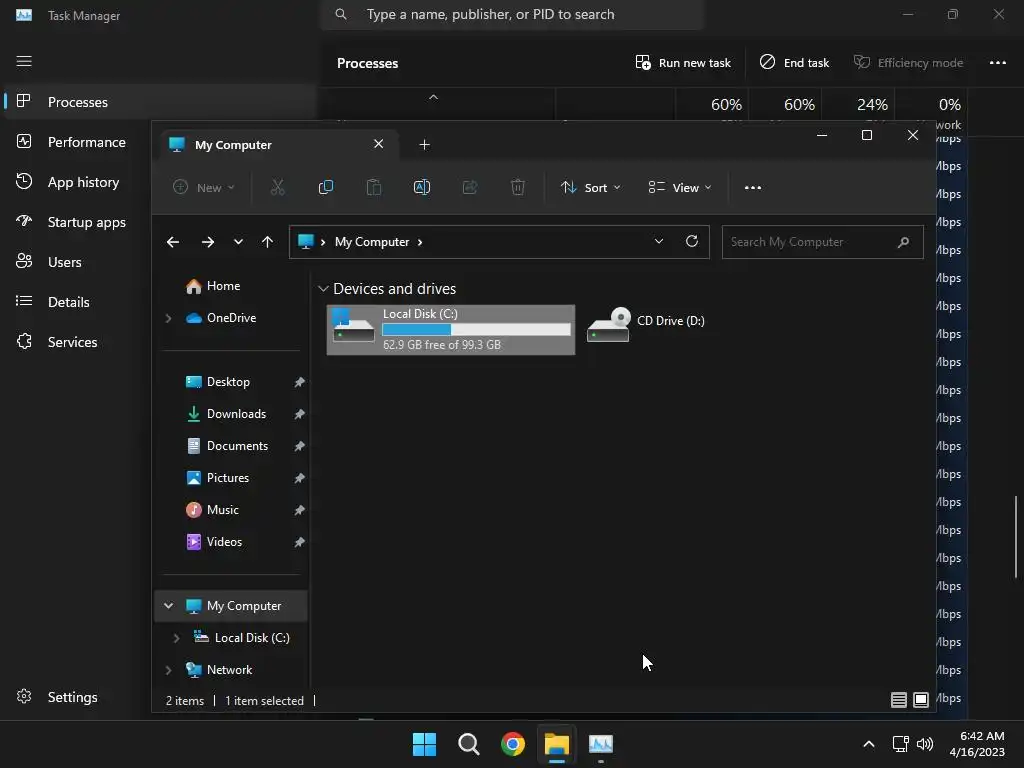1024x768 pixels.
Task: Click Task Manager icon on taskbar
Action: click(x=601, y=744)
